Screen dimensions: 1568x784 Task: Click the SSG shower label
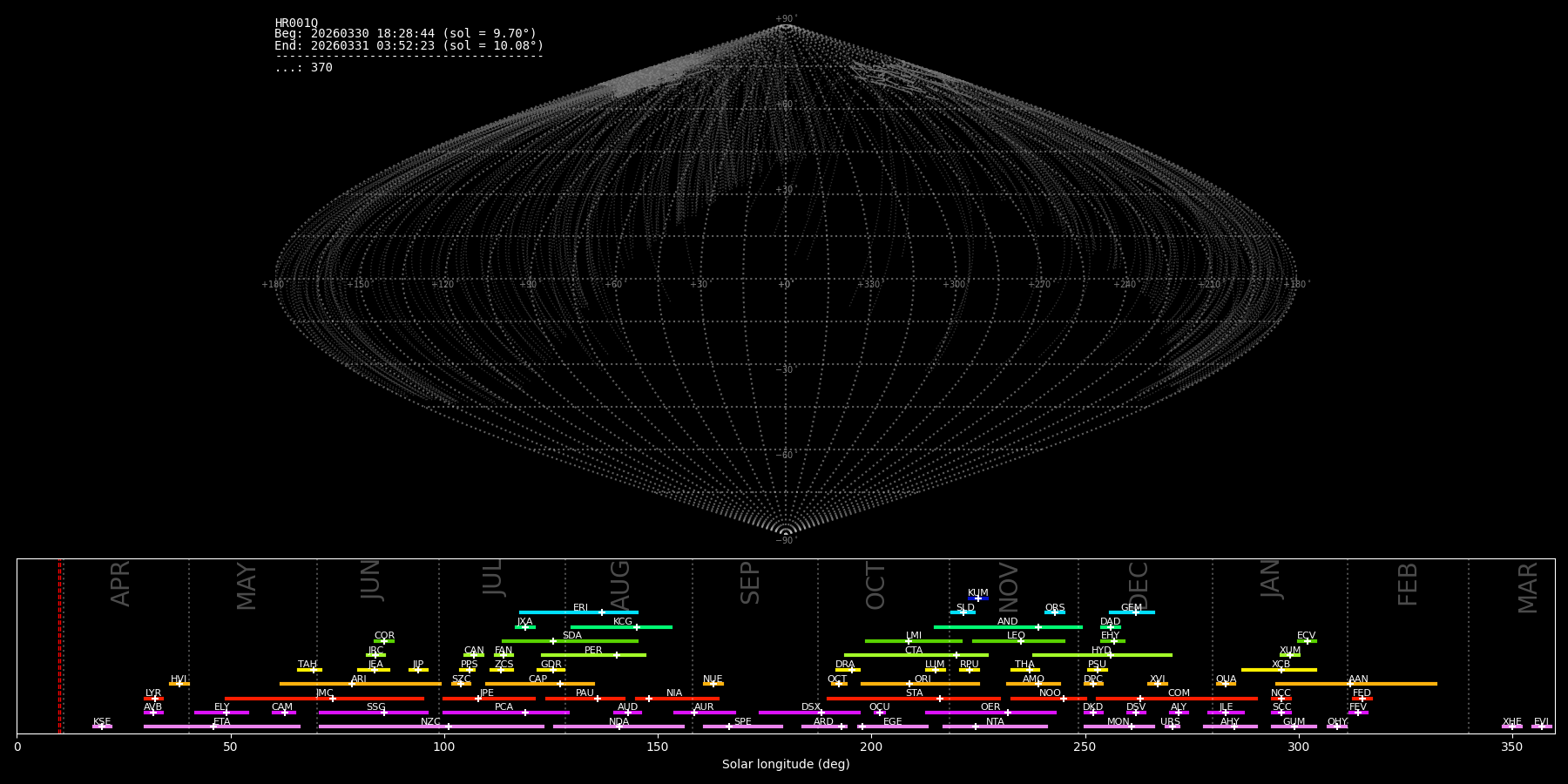point(376,707)
